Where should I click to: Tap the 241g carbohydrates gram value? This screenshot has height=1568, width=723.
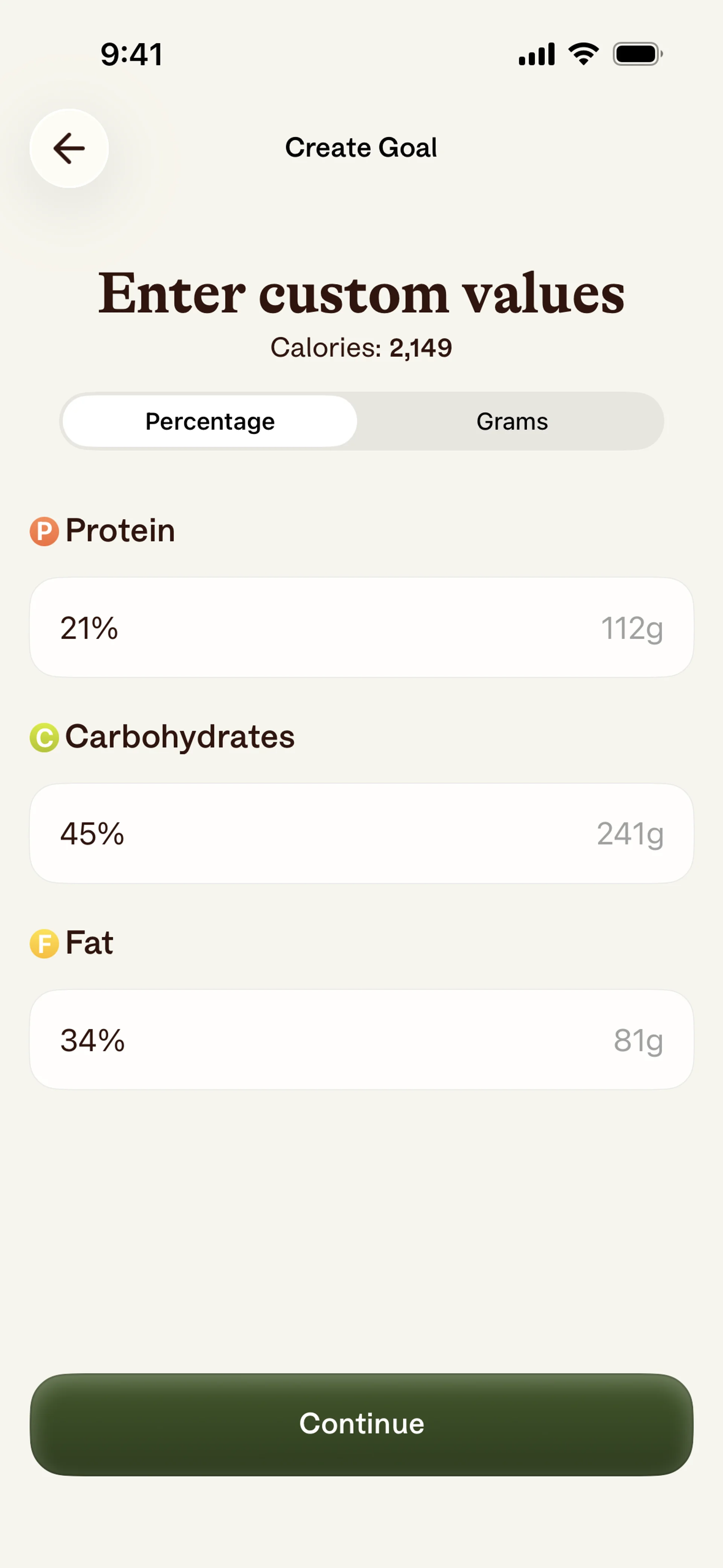[629, 834]
